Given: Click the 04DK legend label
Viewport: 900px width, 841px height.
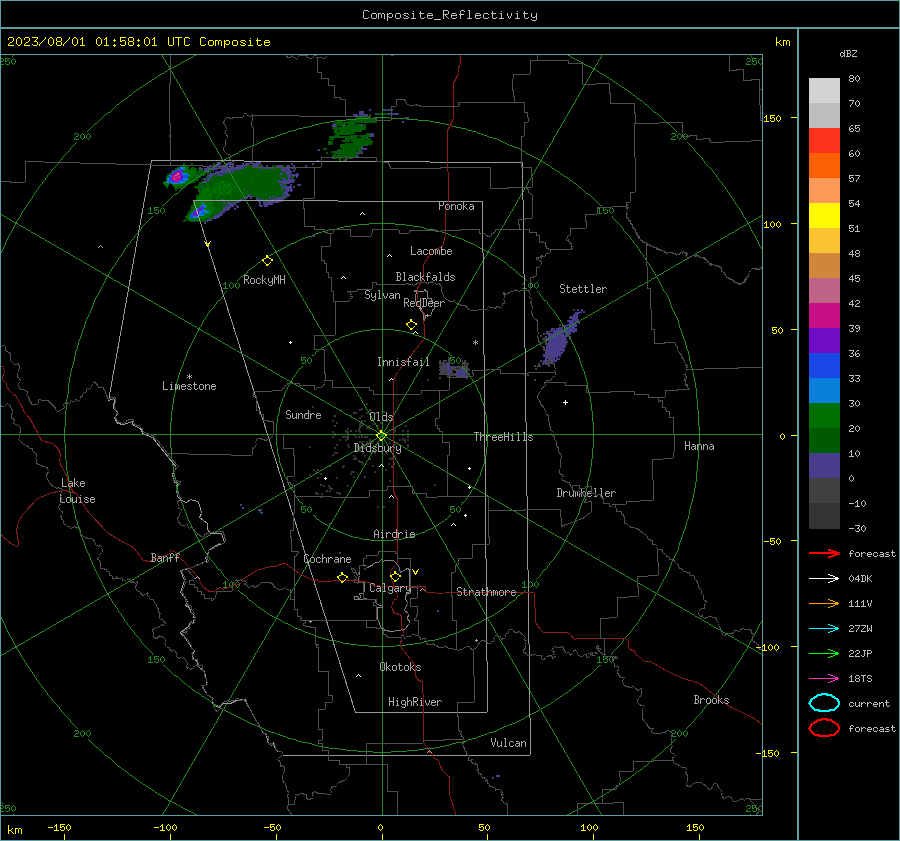Looking at the screenshot, I should coord(860,579).
